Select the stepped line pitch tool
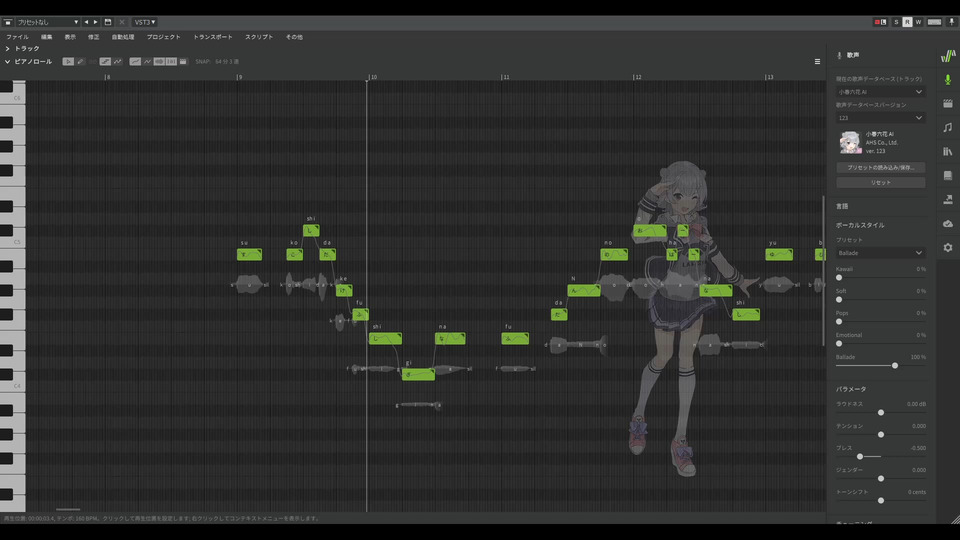The image size is (960, 540). pos(105,61)
